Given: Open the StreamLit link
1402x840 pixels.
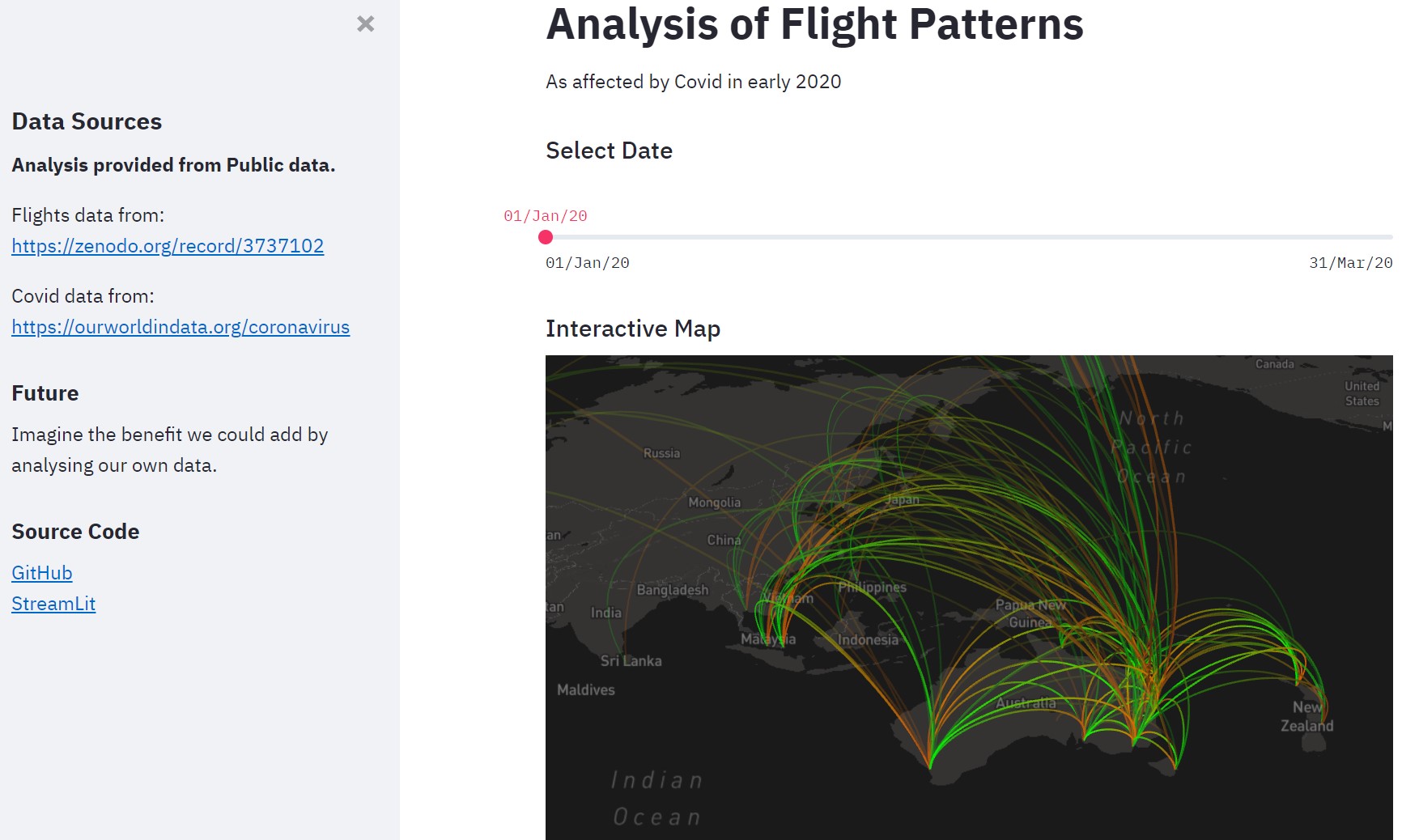Looking at the screenshot, I should click(53, 604).
